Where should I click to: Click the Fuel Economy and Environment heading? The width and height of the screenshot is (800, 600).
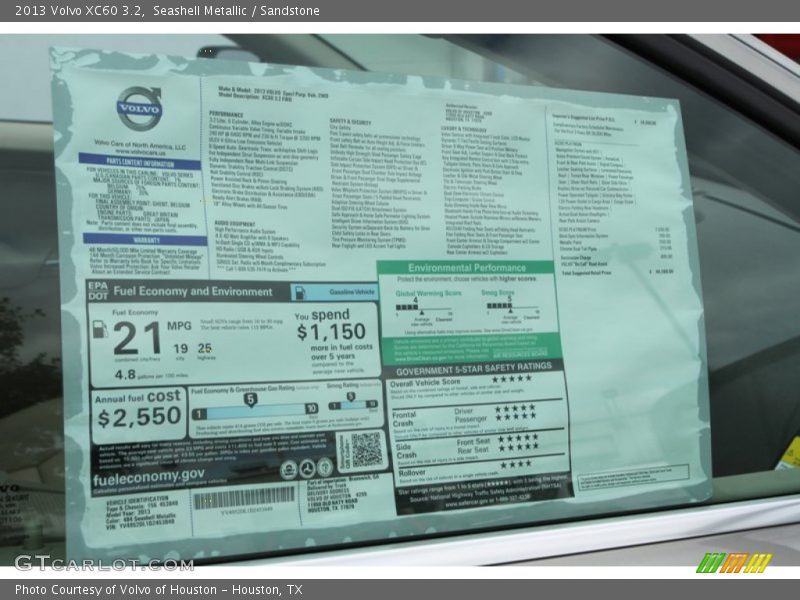(192, 291)
